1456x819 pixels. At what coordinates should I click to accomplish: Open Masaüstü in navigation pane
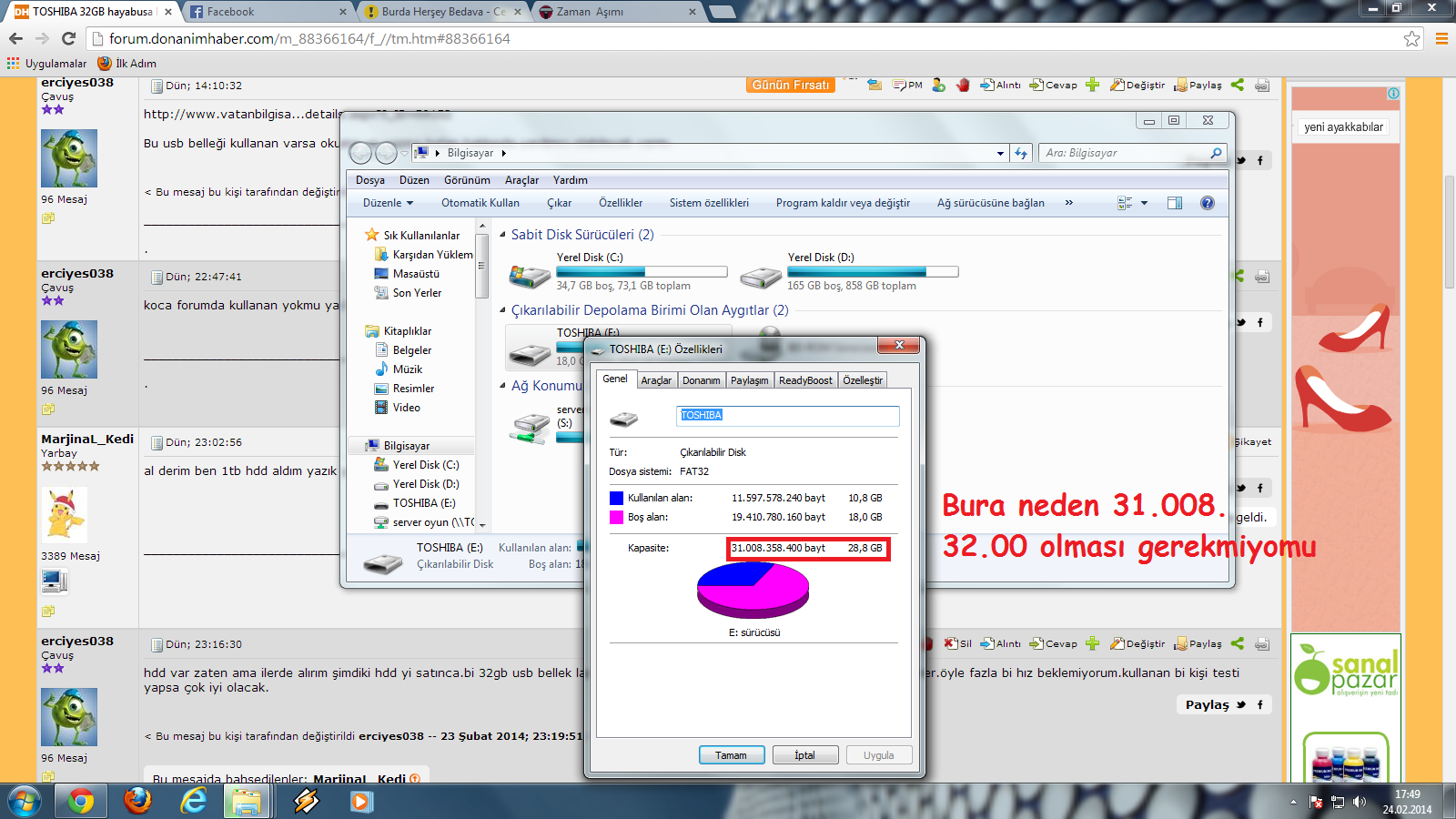pyautogui.click(x=416, y=274)
